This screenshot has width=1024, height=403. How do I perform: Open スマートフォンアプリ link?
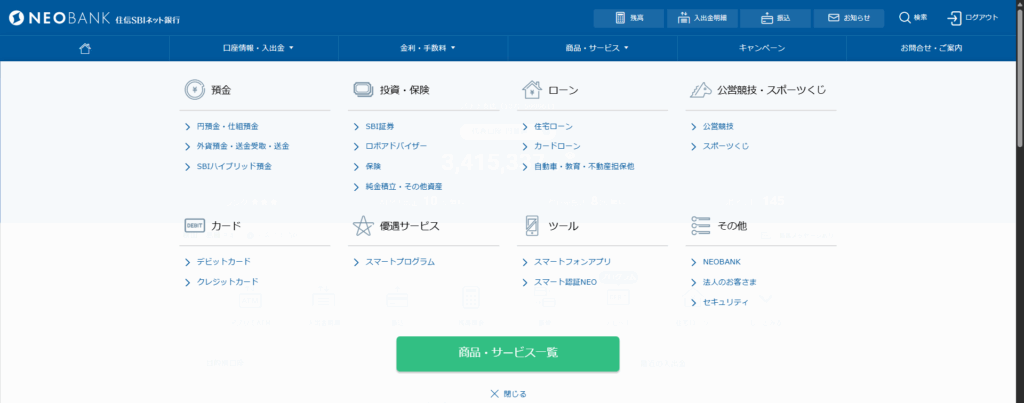tap(573, 262)
